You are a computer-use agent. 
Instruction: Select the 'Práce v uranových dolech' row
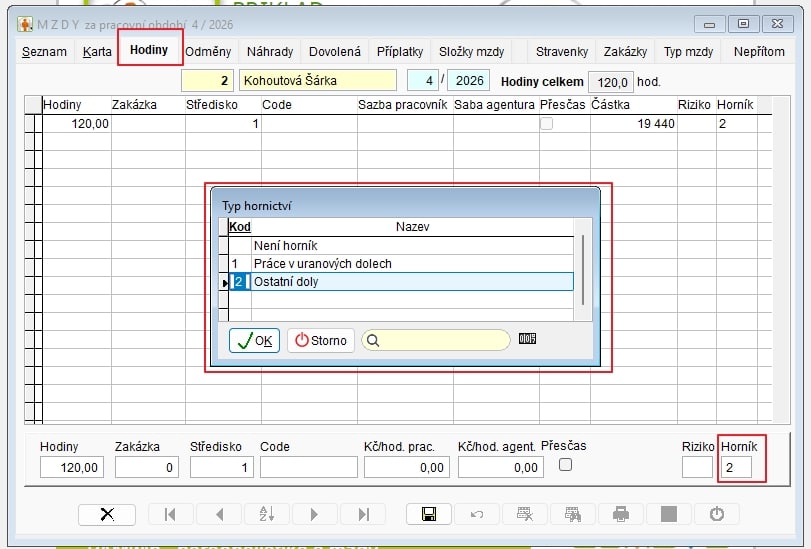(x=322, y=264)
